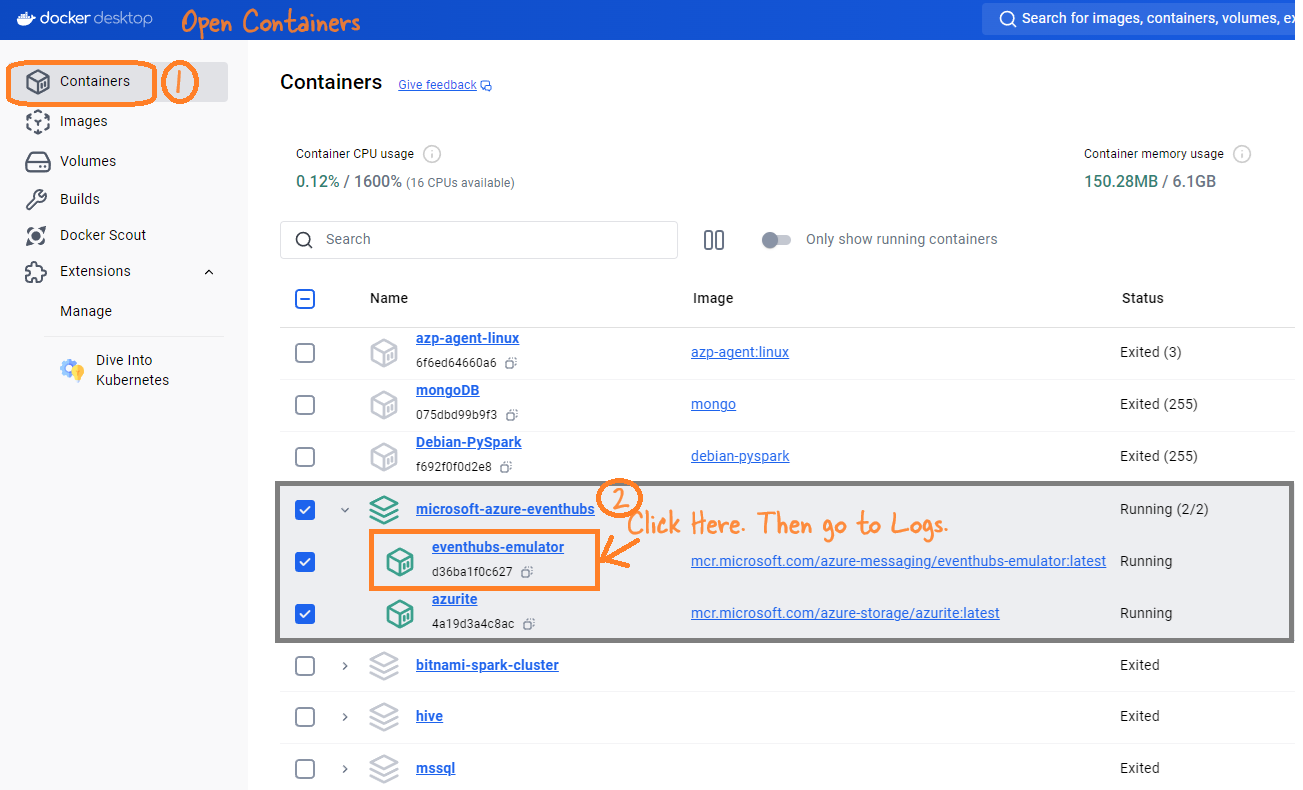The height and width of the screenshot is (790, 1303).
Task: Open the Builds sidebar section
Action: tap(79, 199)
